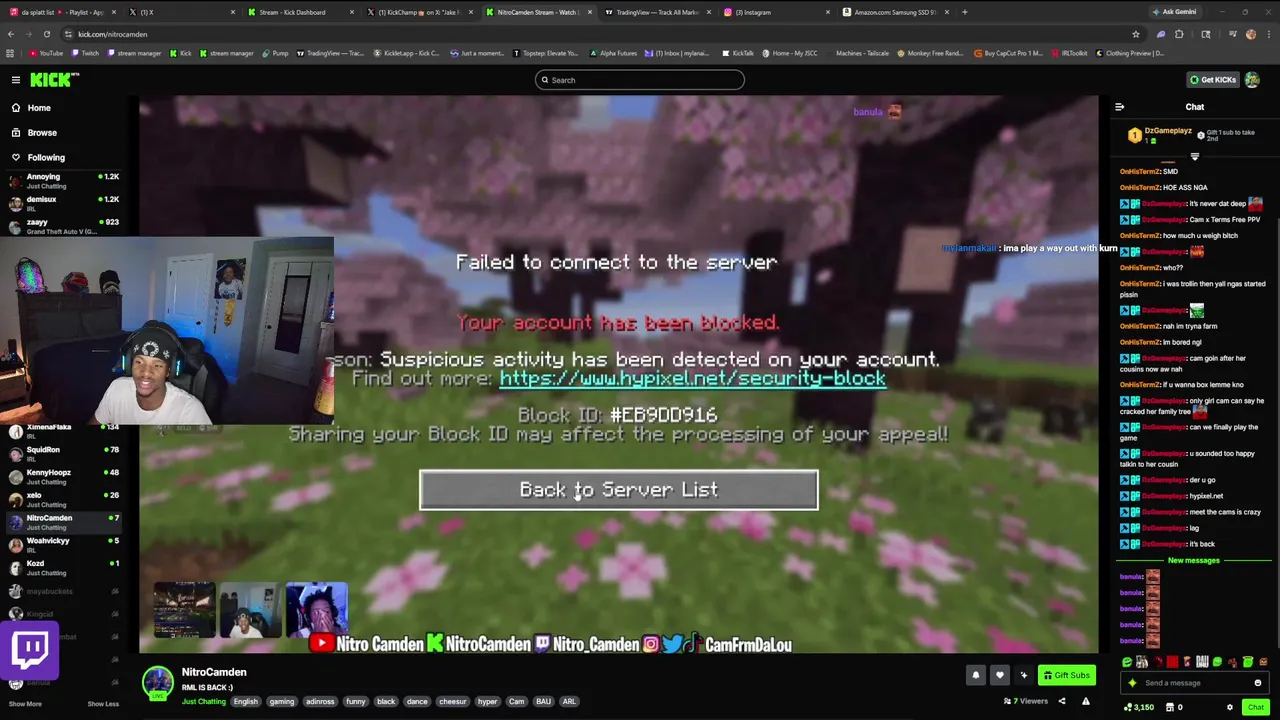
Task: Select the gaming tag
Action: point(282,702)
